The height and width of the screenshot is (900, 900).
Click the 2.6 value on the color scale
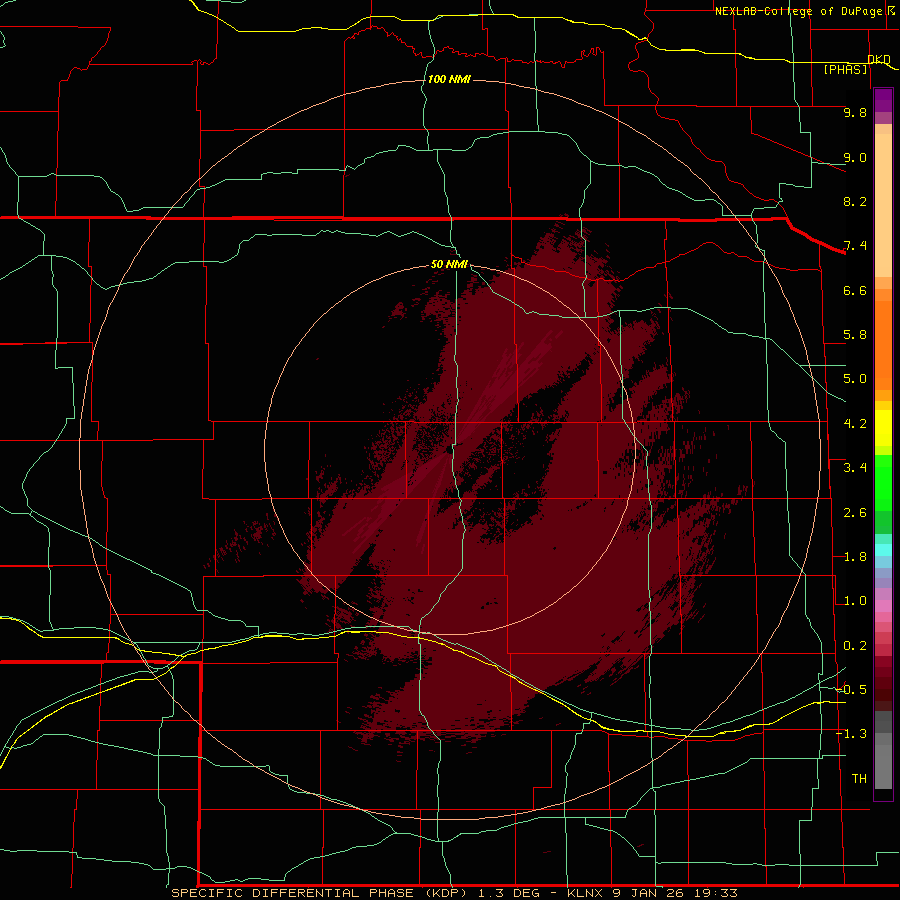[x=855, y=513]
